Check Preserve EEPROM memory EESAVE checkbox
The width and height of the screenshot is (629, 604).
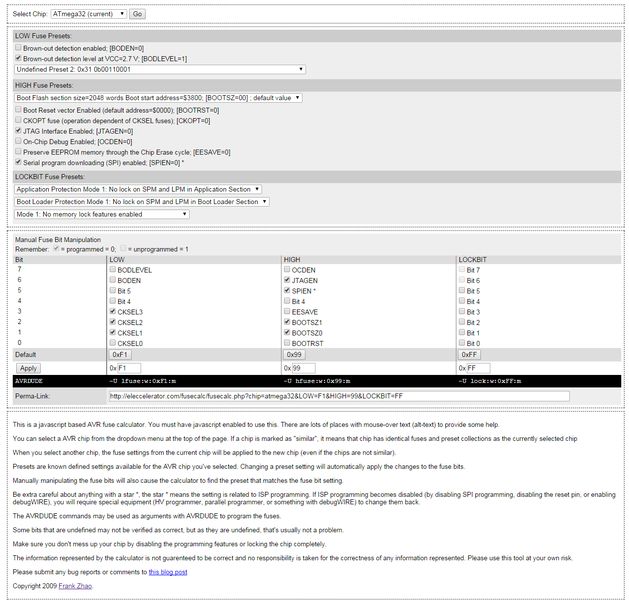pos(18,152)
